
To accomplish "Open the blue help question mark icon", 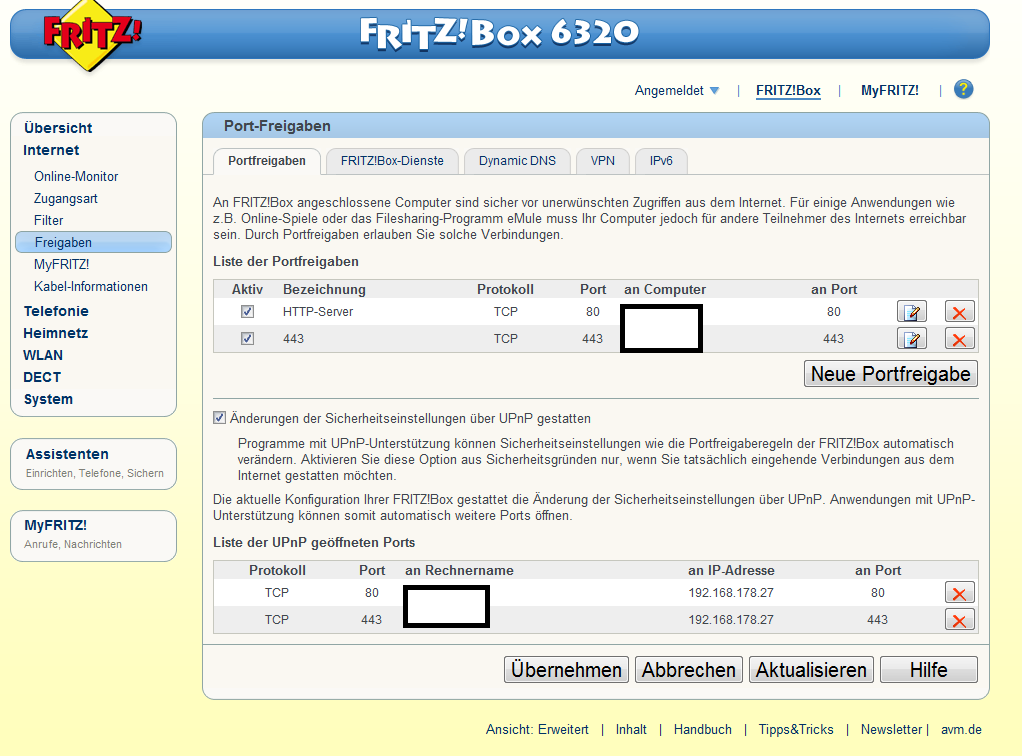I will 963,90.
